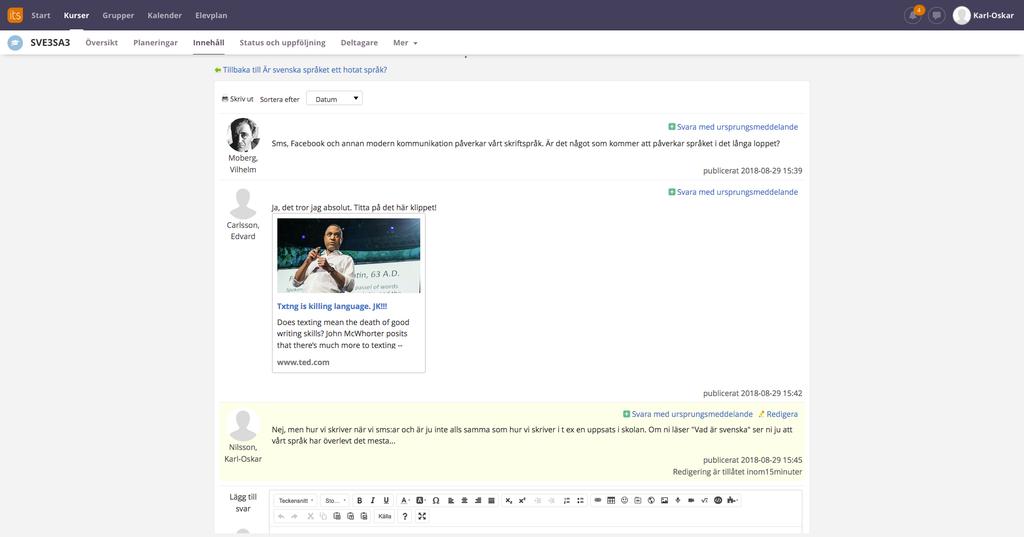
Task: Justify text alignment
Action: pos(491,500)
